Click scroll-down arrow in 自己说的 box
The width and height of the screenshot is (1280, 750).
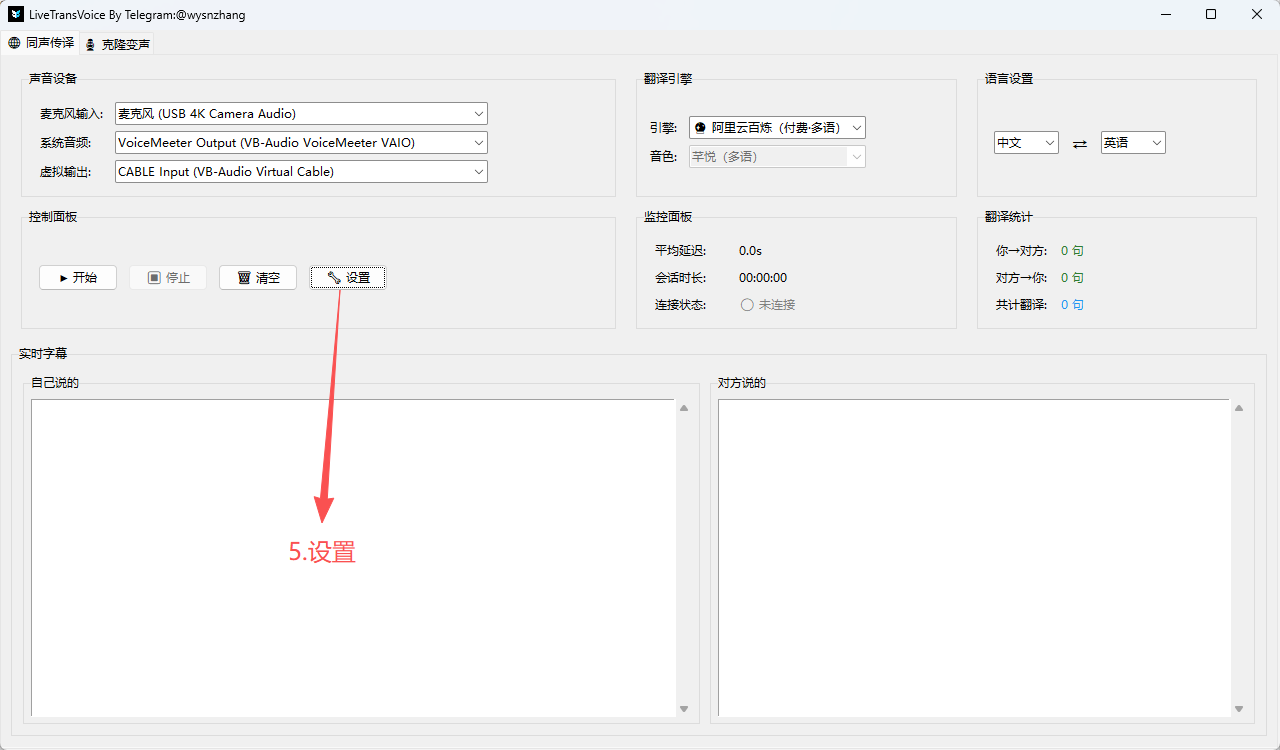[x=684, y=708]
